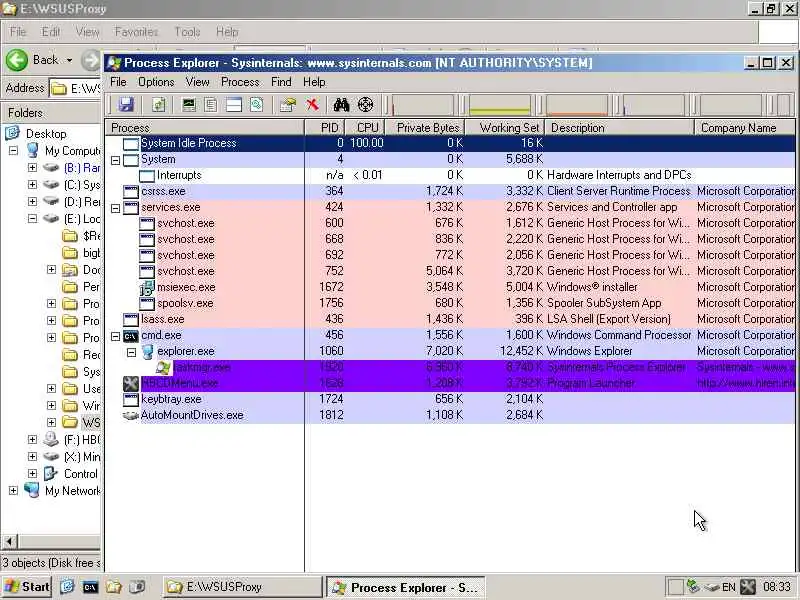Click the explorer.exe process icon

[x=147, y=352]
